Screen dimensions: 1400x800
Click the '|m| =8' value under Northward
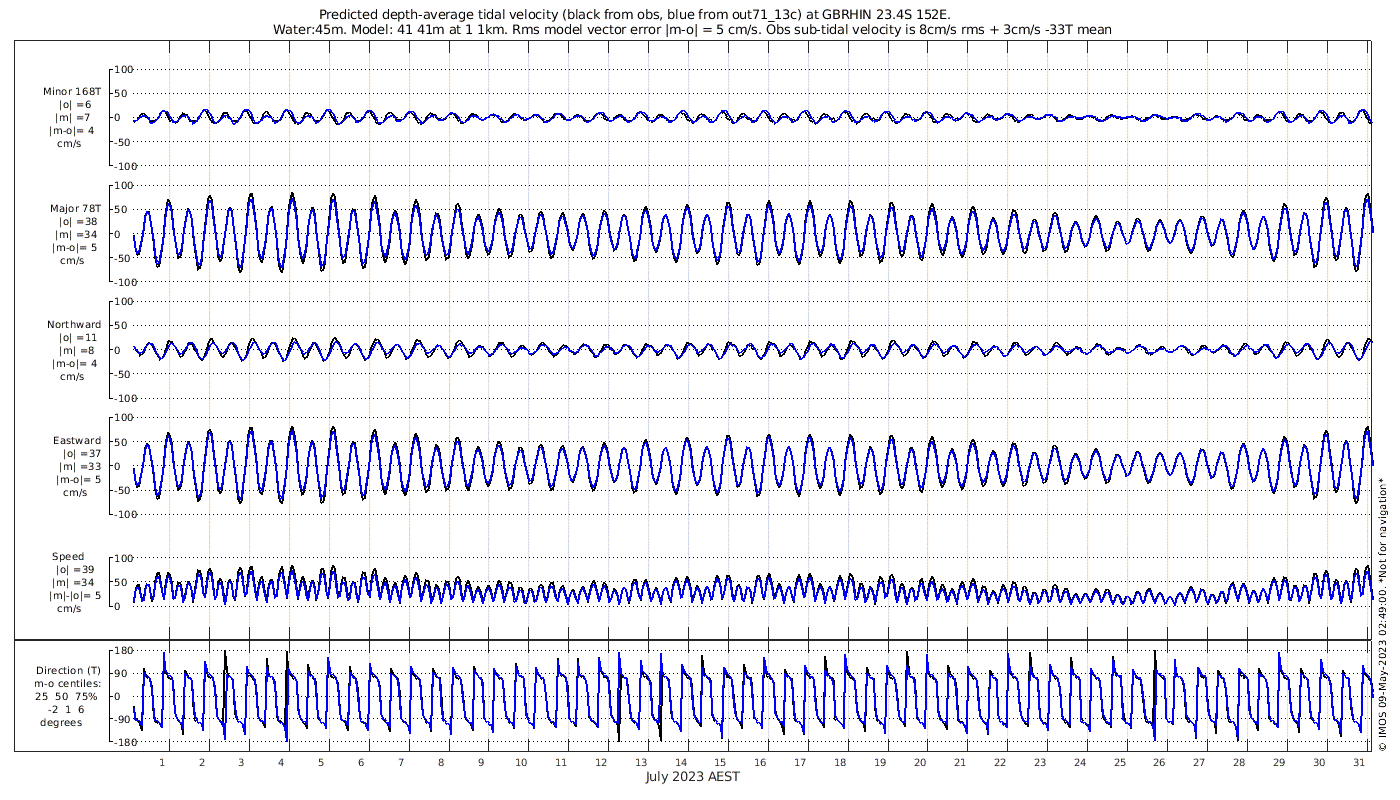[x=76, y=351]
